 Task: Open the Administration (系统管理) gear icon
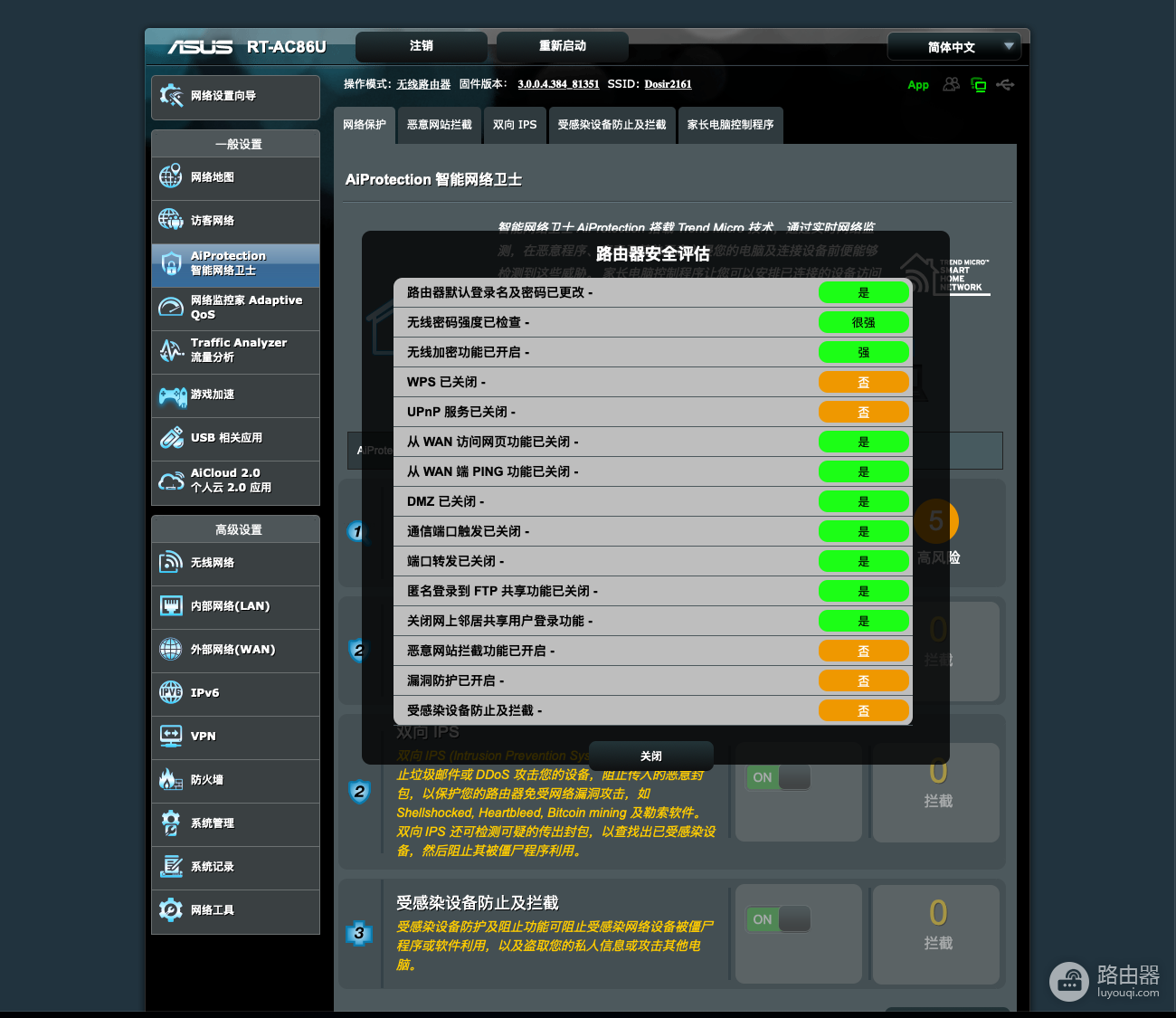click(171, 823)
